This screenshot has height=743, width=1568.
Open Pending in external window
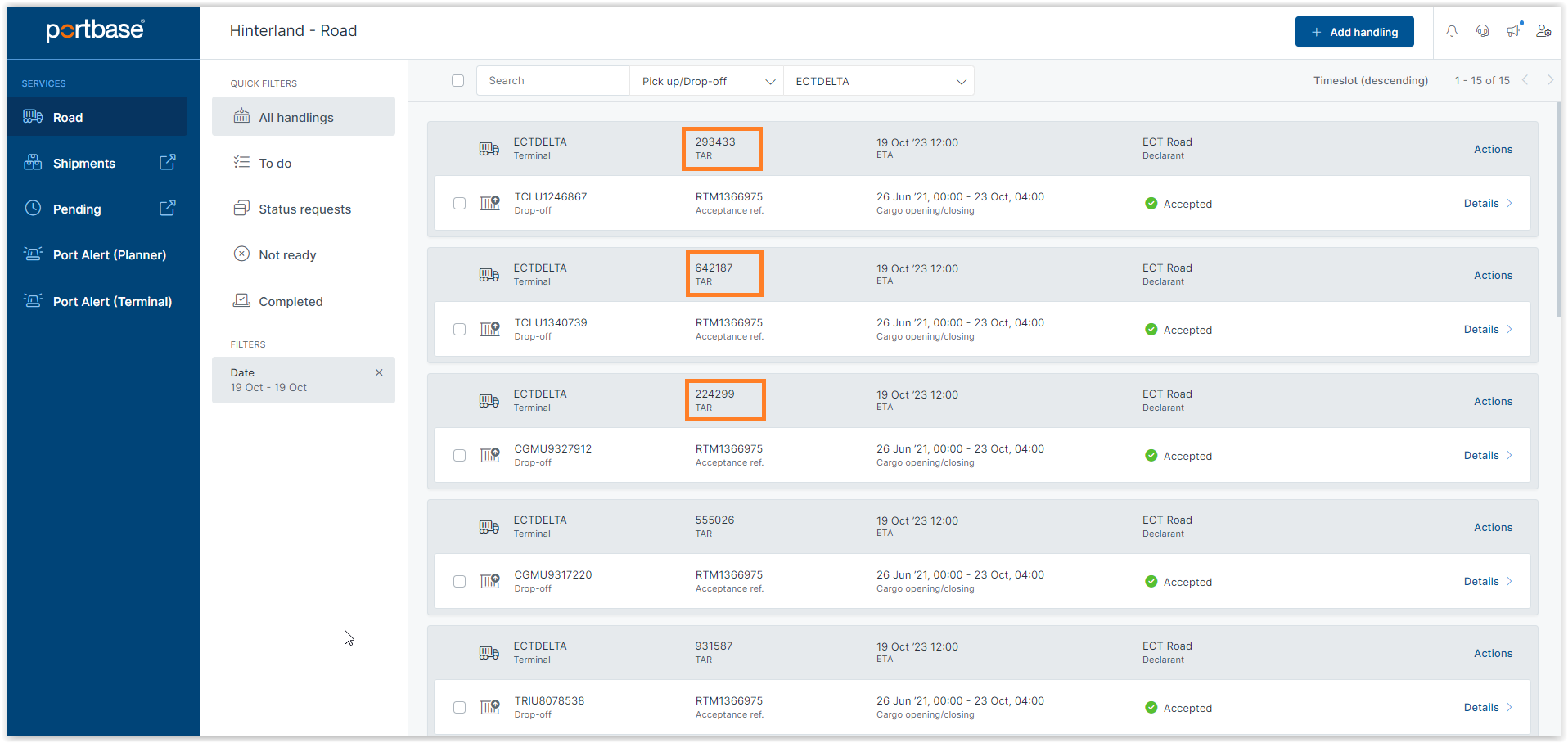167,209
